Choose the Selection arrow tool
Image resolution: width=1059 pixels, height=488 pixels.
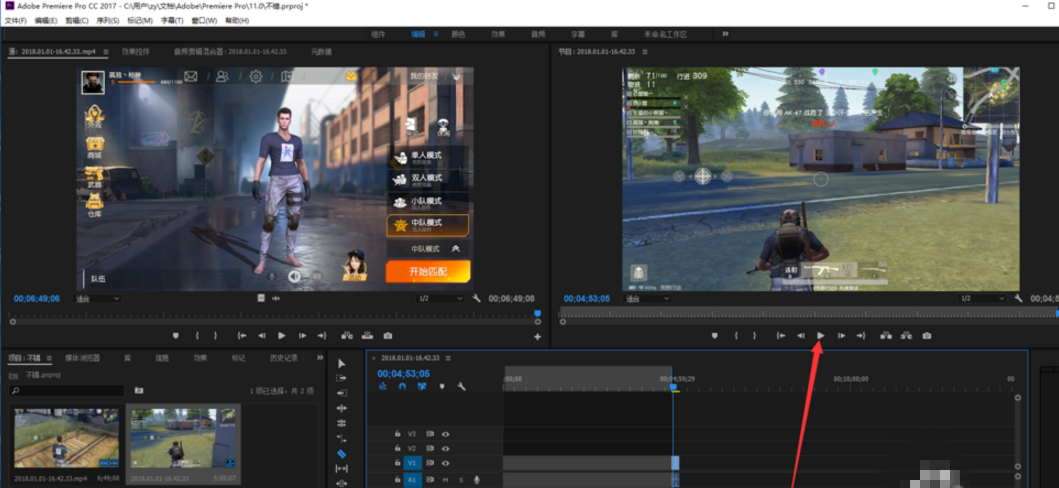click(342, 364)
